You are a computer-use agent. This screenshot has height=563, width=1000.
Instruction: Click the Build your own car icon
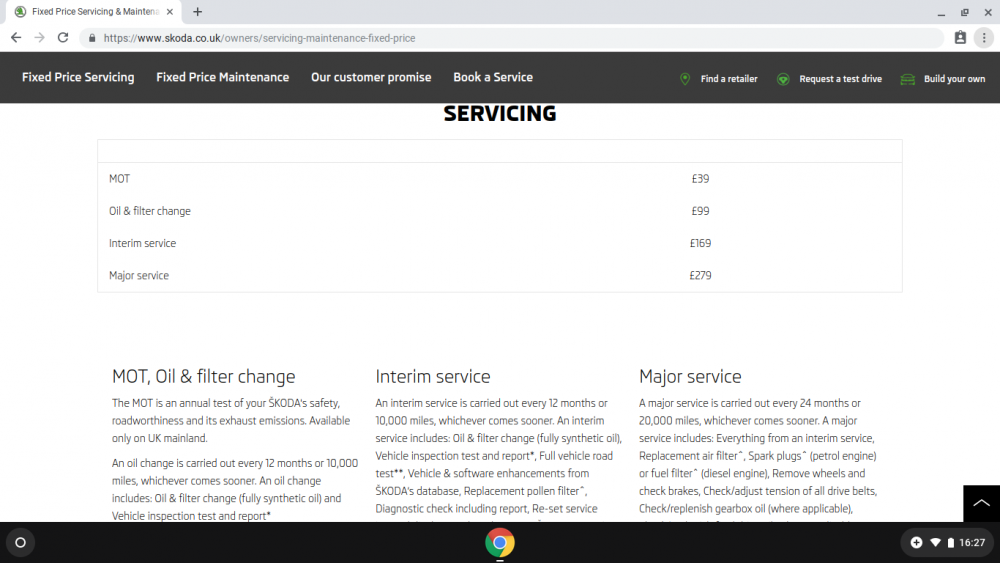coord(908,79)
